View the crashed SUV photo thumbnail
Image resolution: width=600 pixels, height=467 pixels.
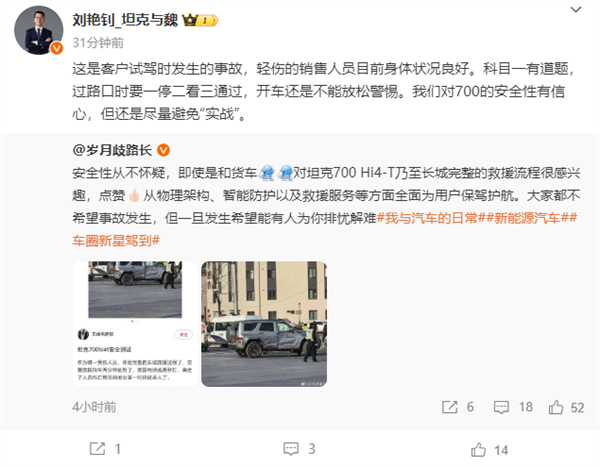[x=264, y=324]
